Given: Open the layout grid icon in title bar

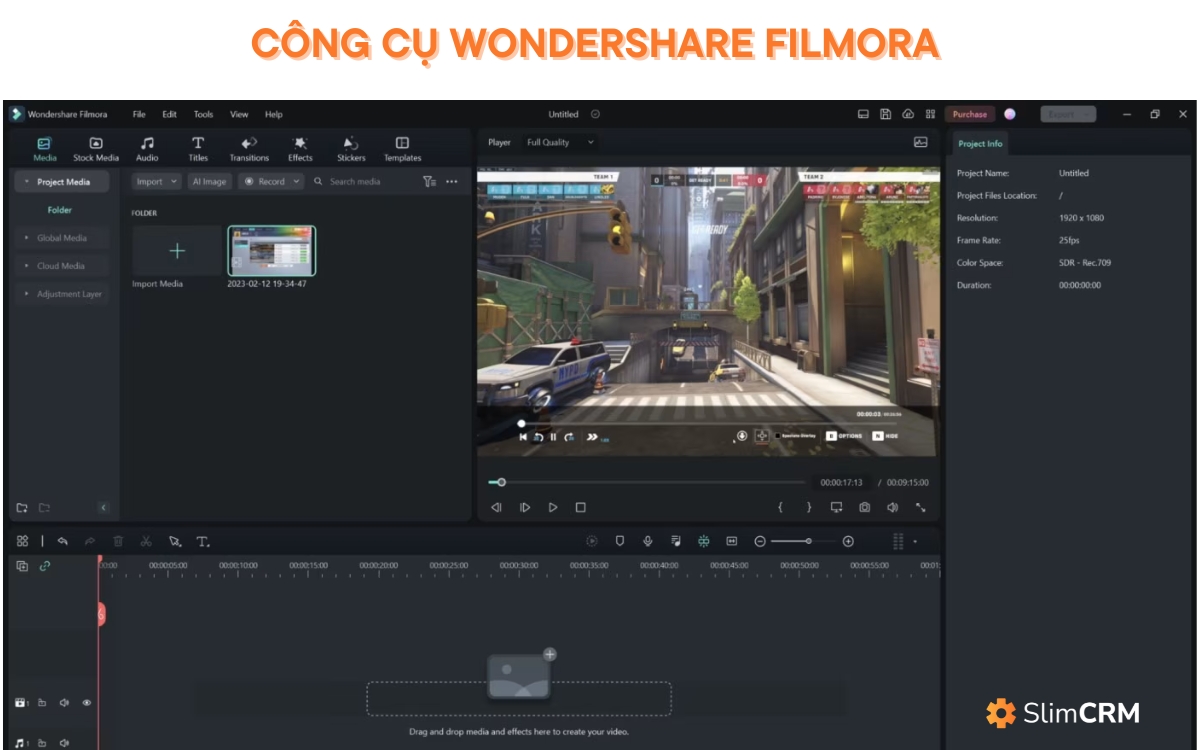Looking at the screenshot, I should [930, 114].
